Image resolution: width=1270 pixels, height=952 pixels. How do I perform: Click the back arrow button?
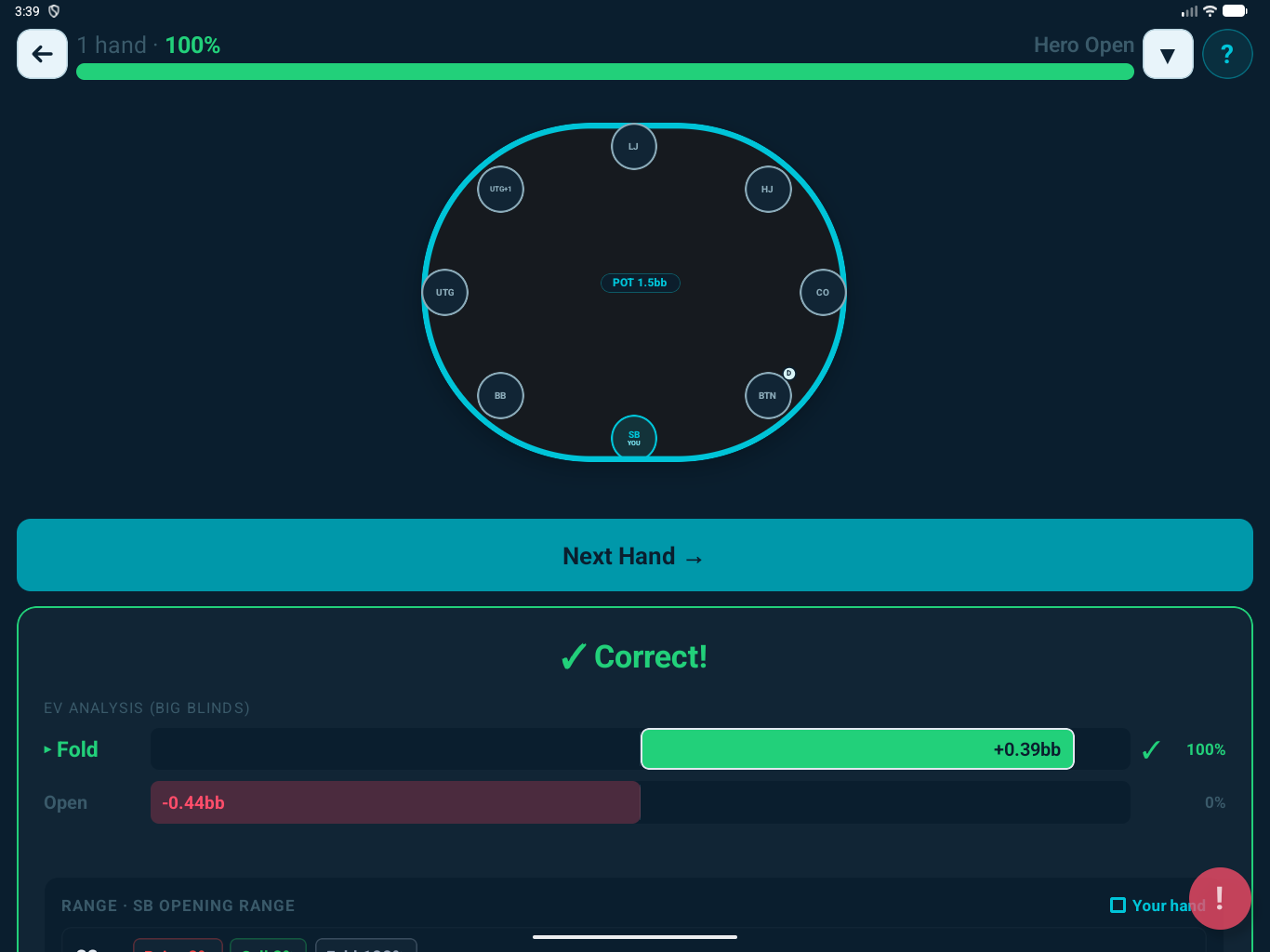click(x=42, y=54)
